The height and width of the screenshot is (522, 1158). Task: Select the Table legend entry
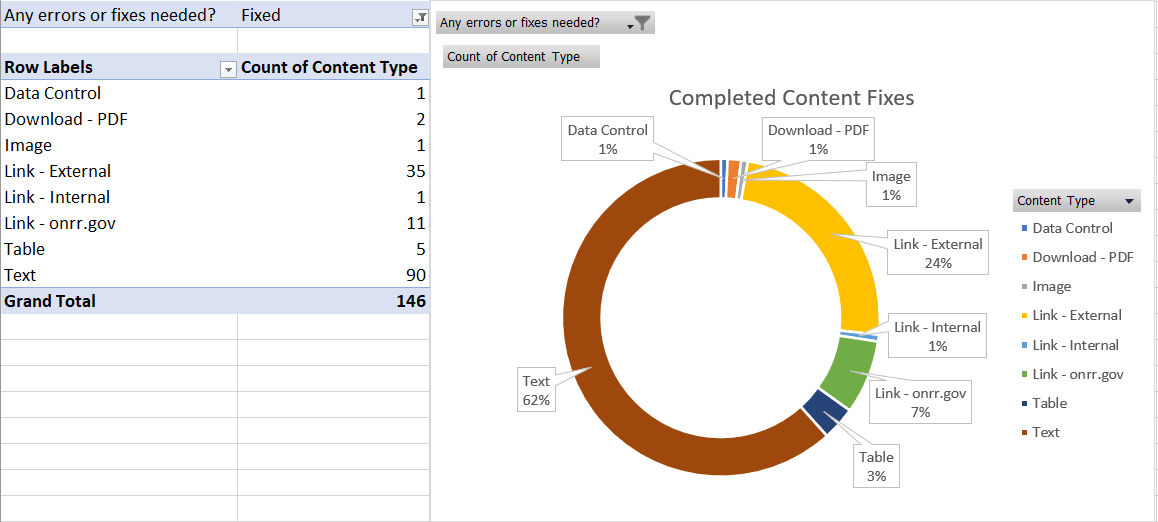(x=1049, y=403)
